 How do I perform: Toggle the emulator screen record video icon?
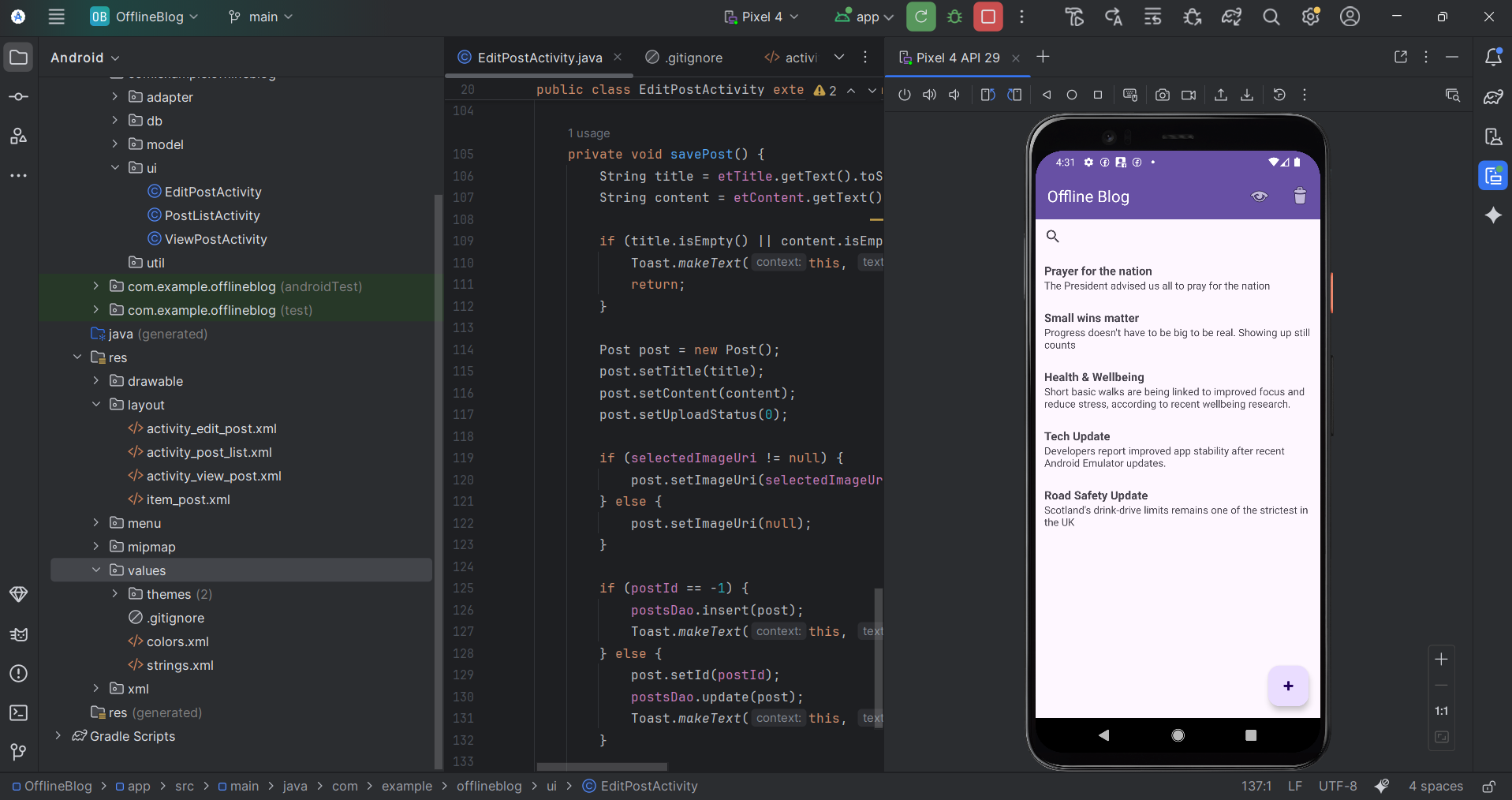coord(1189,95)
